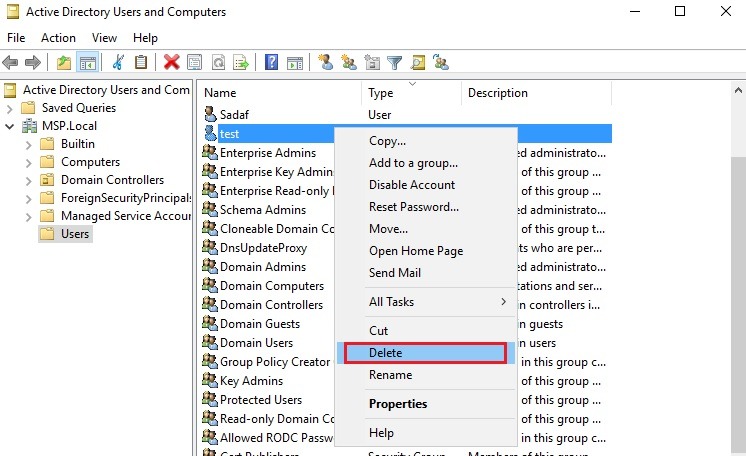
Task: Click the Export list toolbar icon
Action: [x=241, y=62]
